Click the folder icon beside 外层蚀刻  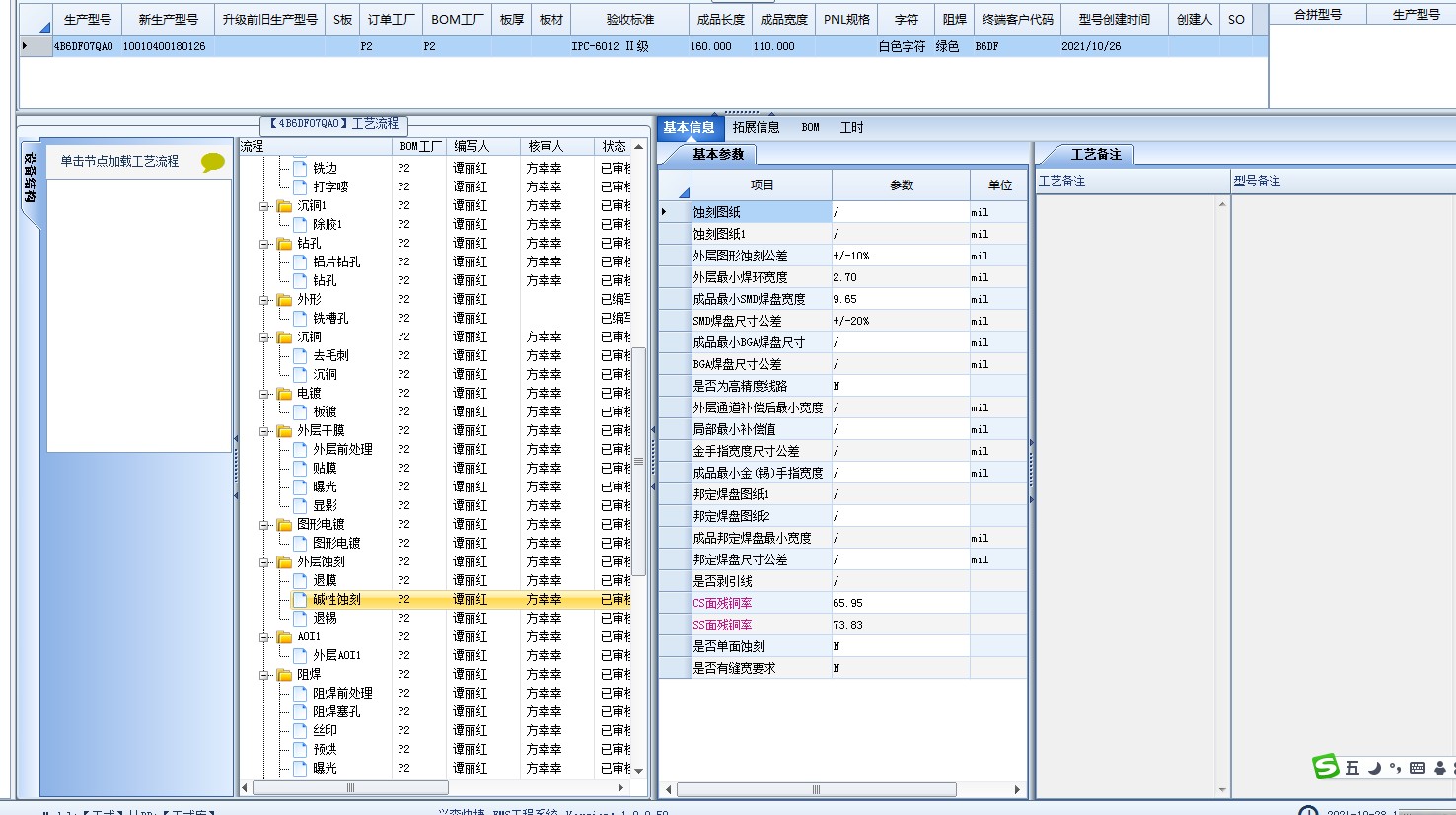pyautogui.click(x=284, y=562)
